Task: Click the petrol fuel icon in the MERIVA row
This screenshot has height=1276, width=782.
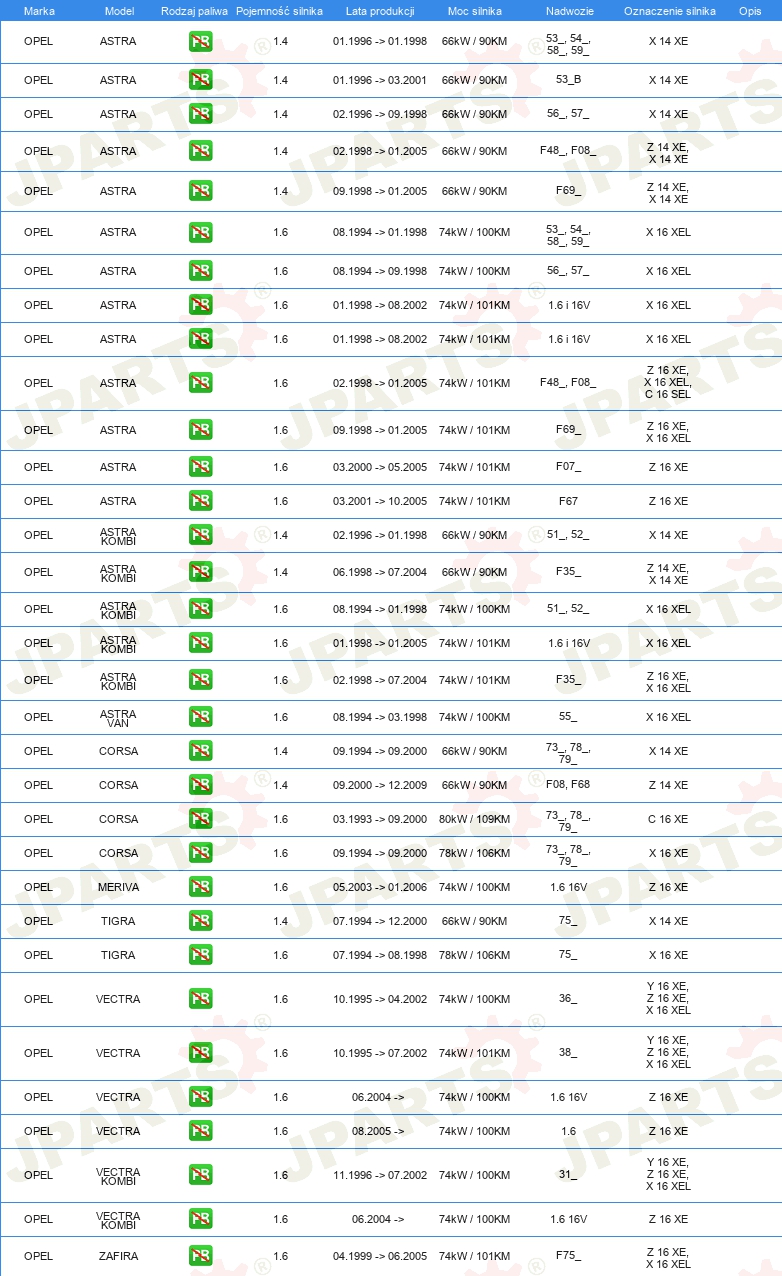Action: (200, 887)
